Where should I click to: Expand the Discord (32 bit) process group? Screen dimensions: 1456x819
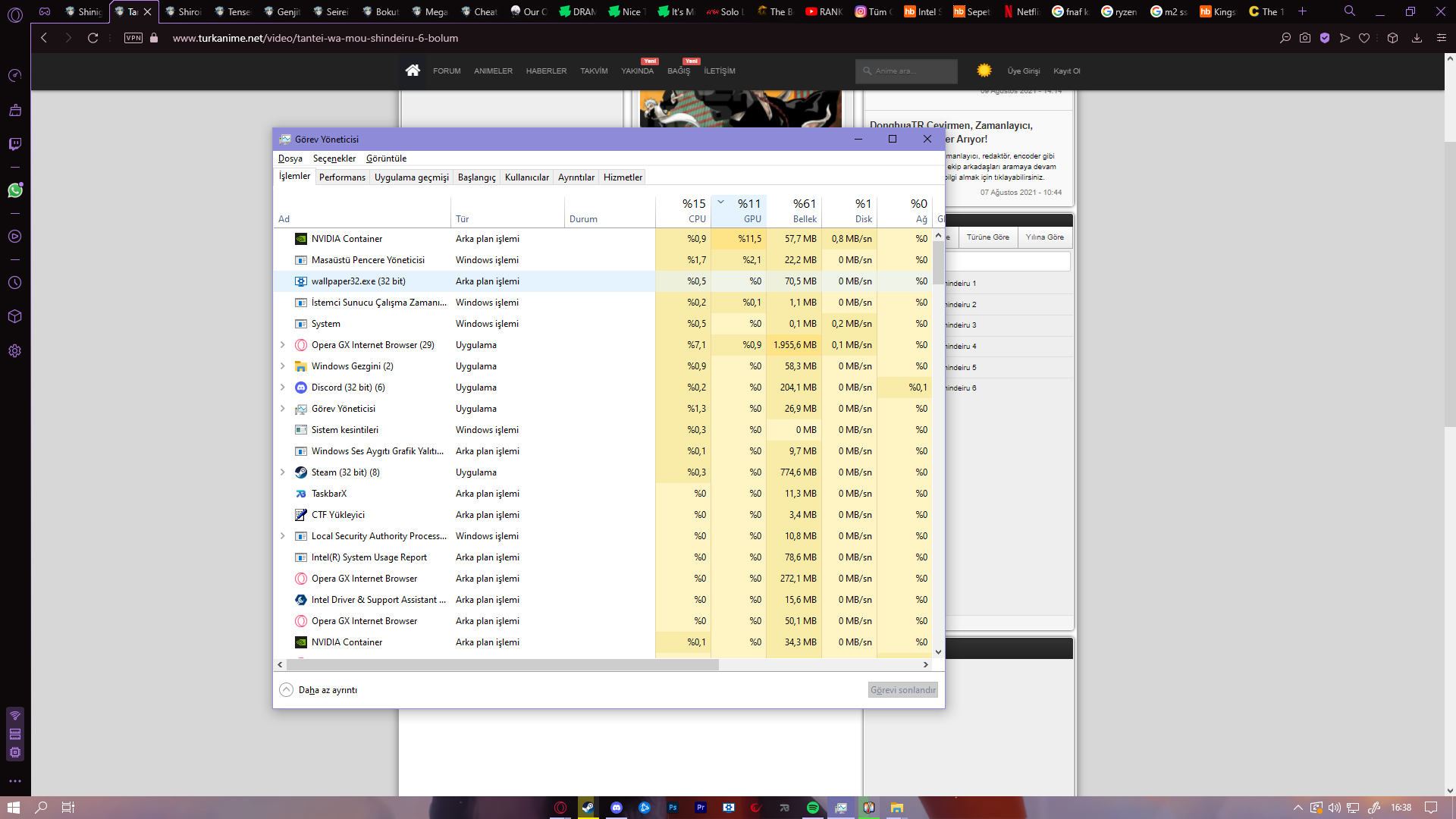coord(283,388)
